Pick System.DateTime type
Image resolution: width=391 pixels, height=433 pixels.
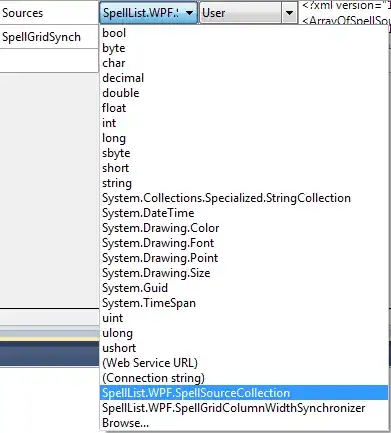244,213
